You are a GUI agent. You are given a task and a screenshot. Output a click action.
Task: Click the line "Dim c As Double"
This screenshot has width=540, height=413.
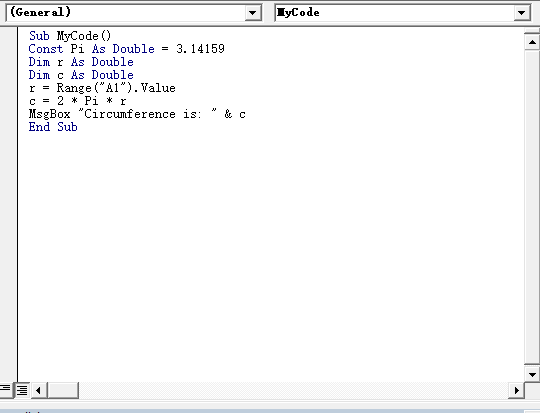pyautogui.click(x=81, y=75)
